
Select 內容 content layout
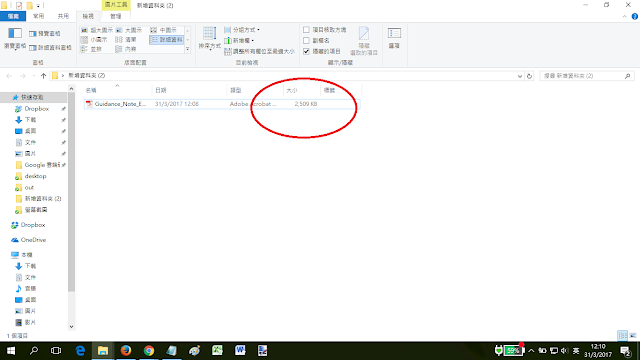[x=126, y=49]
